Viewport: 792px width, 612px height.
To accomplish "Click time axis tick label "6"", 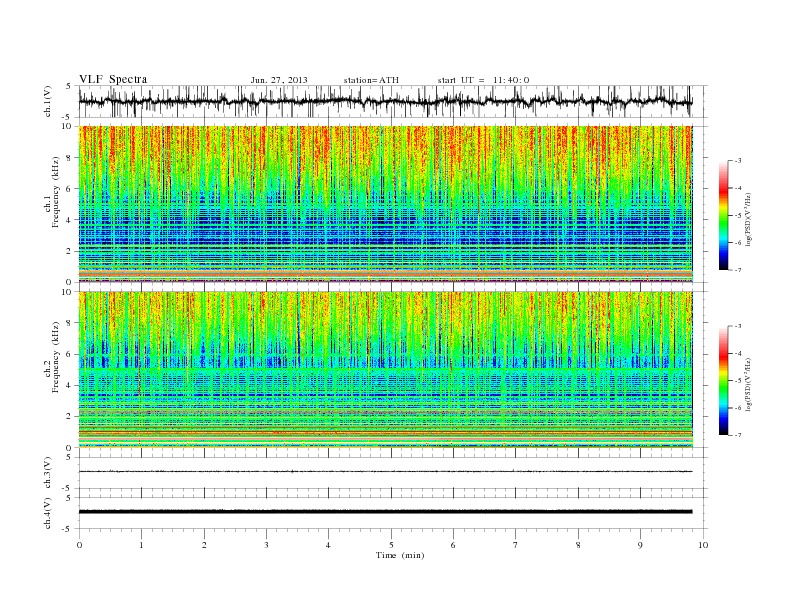I will coord(453,545).
